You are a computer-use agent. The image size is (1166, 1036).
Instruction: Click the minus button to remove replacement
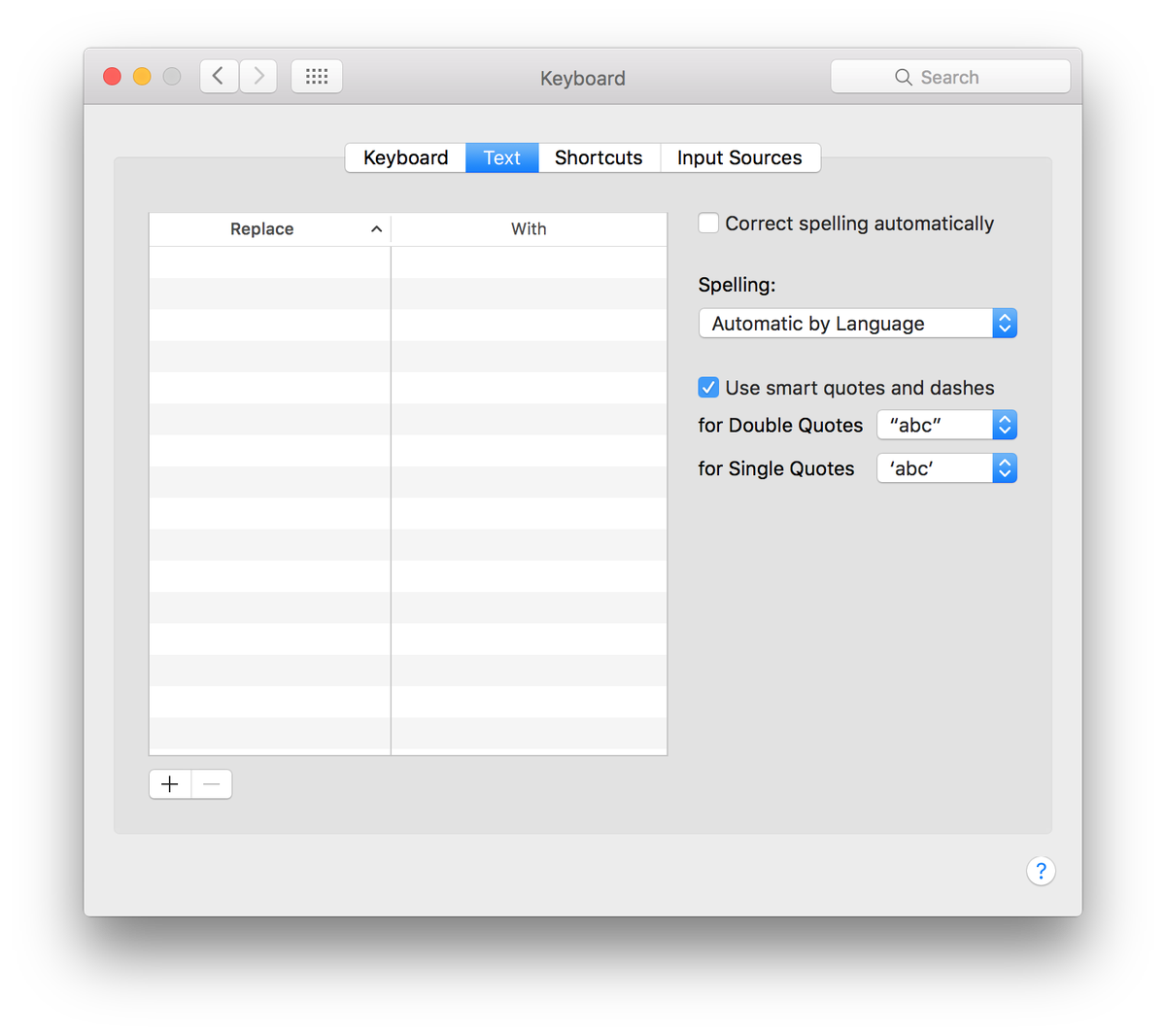pos(212,784)
